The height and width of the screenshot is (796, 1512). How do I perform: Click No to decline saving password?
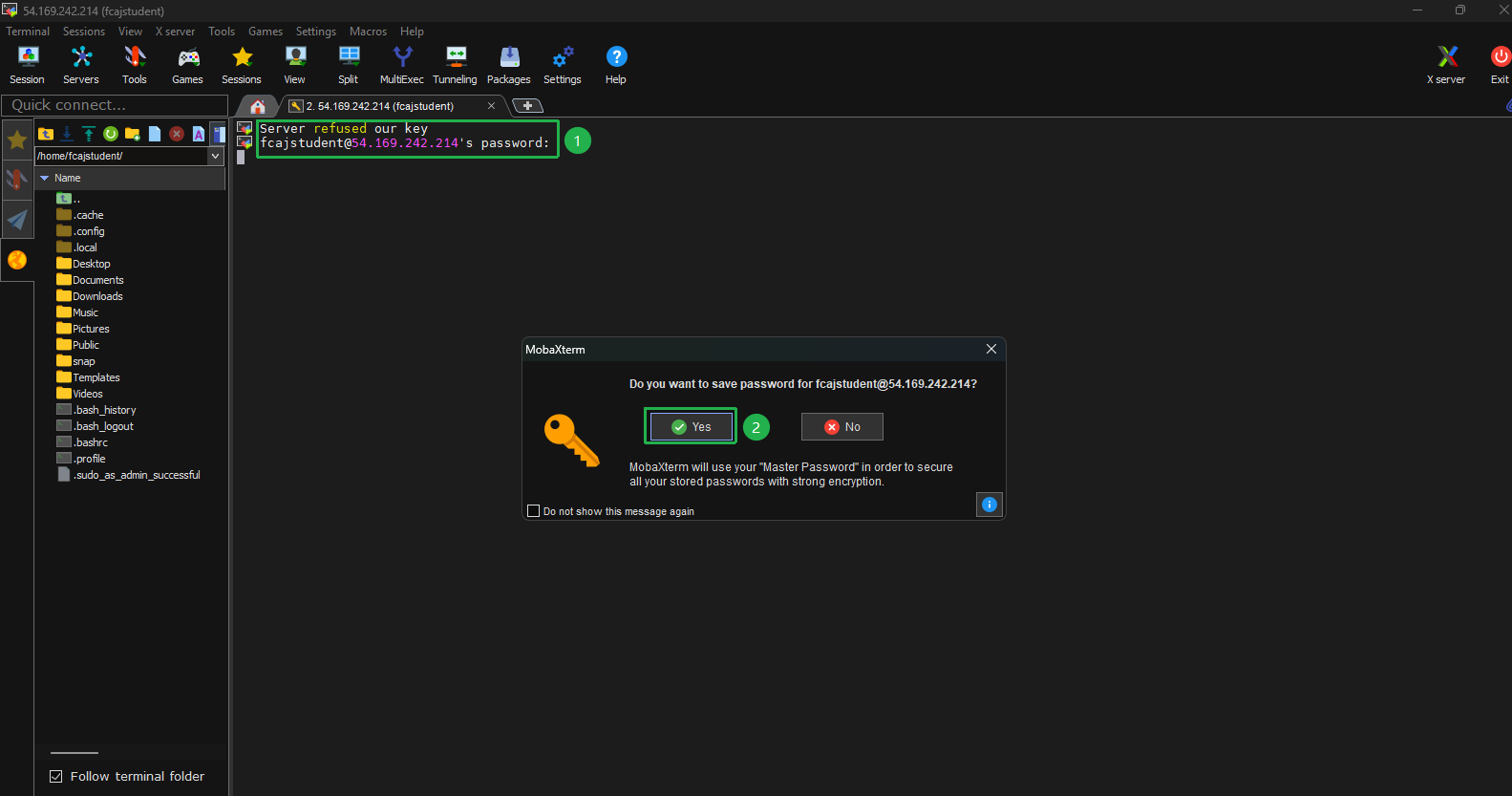pyautogui.click(x=842, y=426)
